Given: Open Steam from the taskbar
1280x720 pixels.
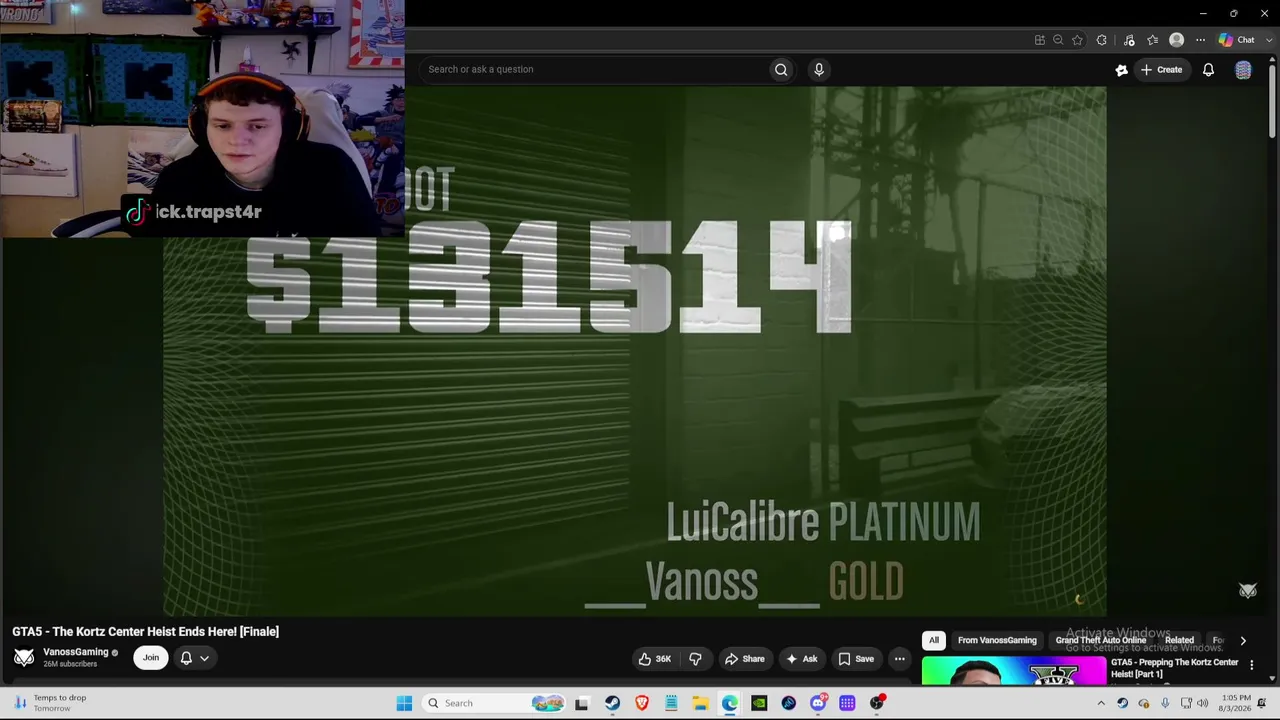Looking at the screenshot, I should click(612, 703).
